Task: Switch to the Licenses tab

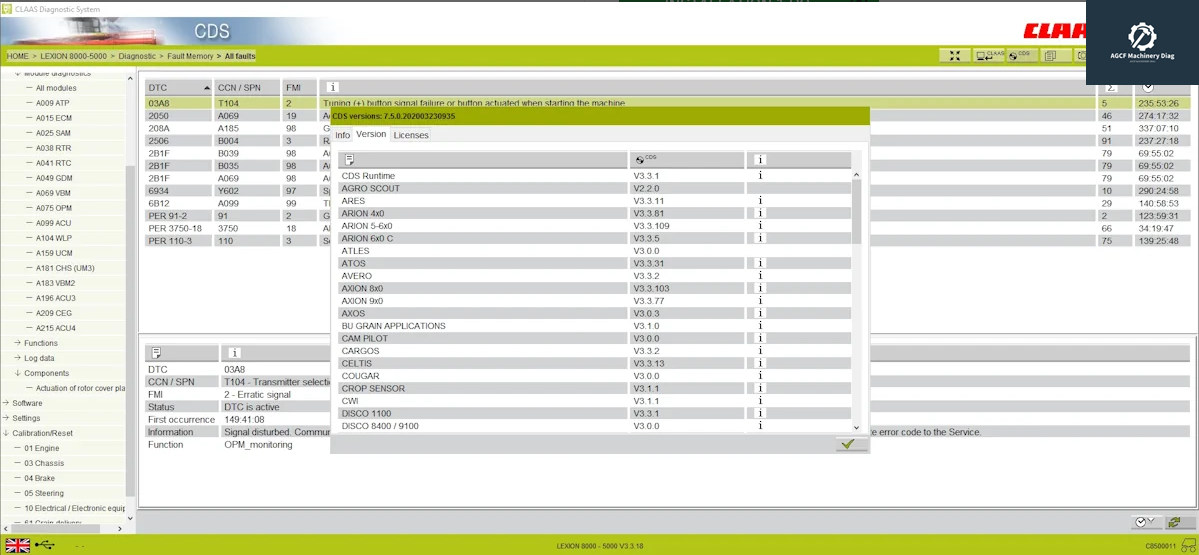Action: (411, 135)
